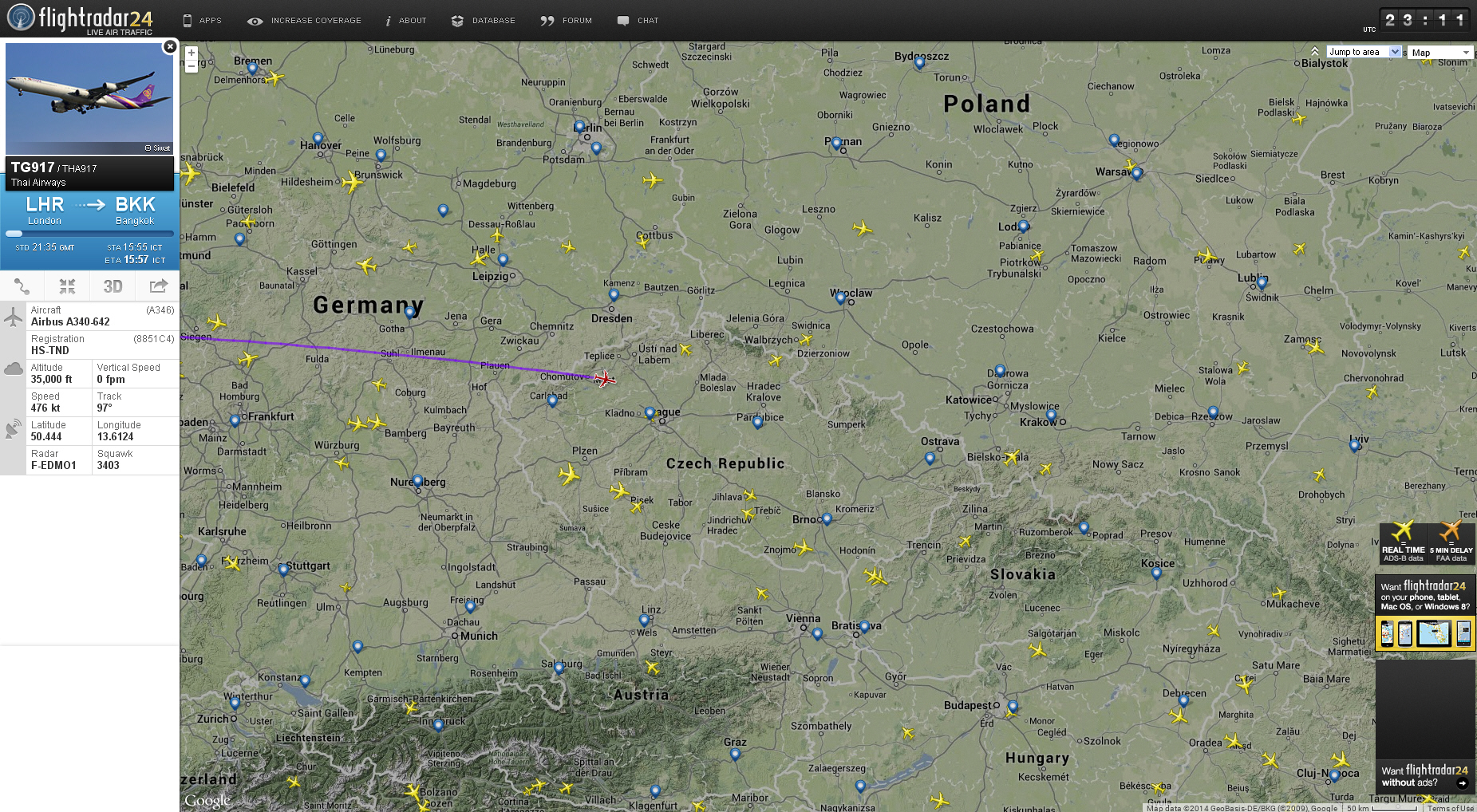Image resolution: width=1477 pixels, height=812 pixels.
Task: Zoom in with the map plus button
Action: [x=192, y=53]
